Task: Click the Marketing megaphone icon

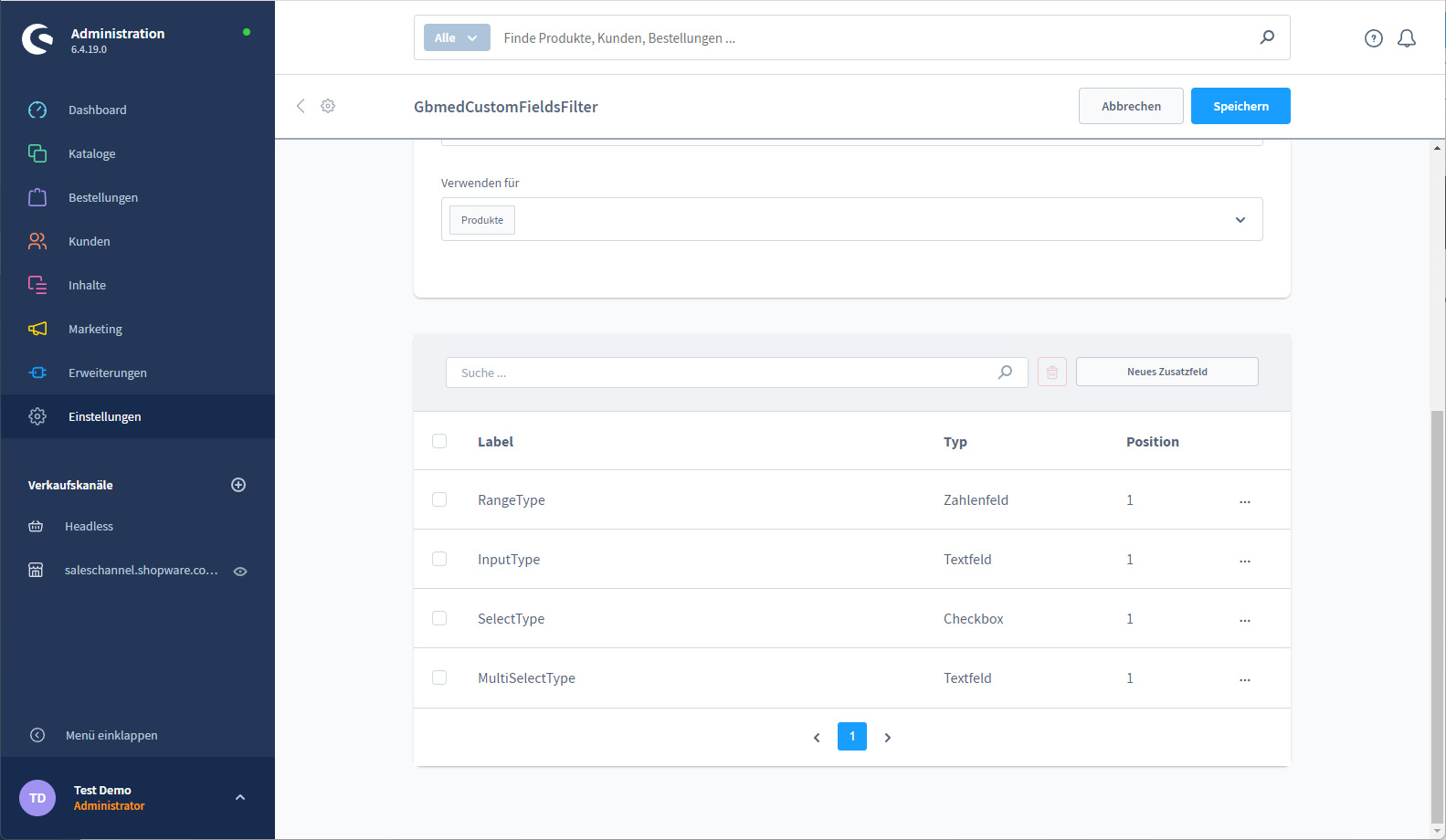Action: tap(37, 329)
